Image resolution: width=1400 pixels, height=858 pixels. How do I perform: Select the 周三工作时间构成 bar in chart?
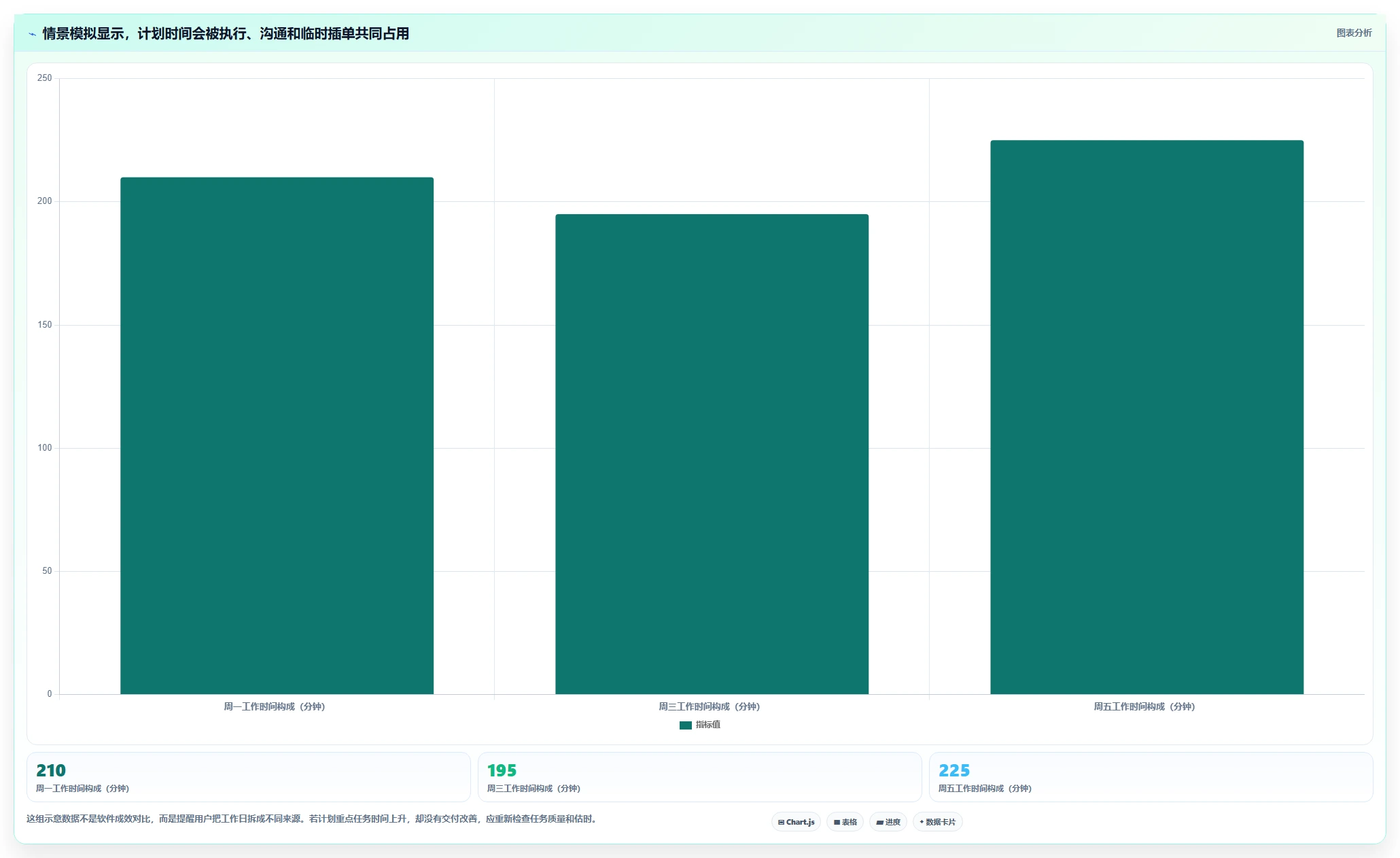(712, 454)
